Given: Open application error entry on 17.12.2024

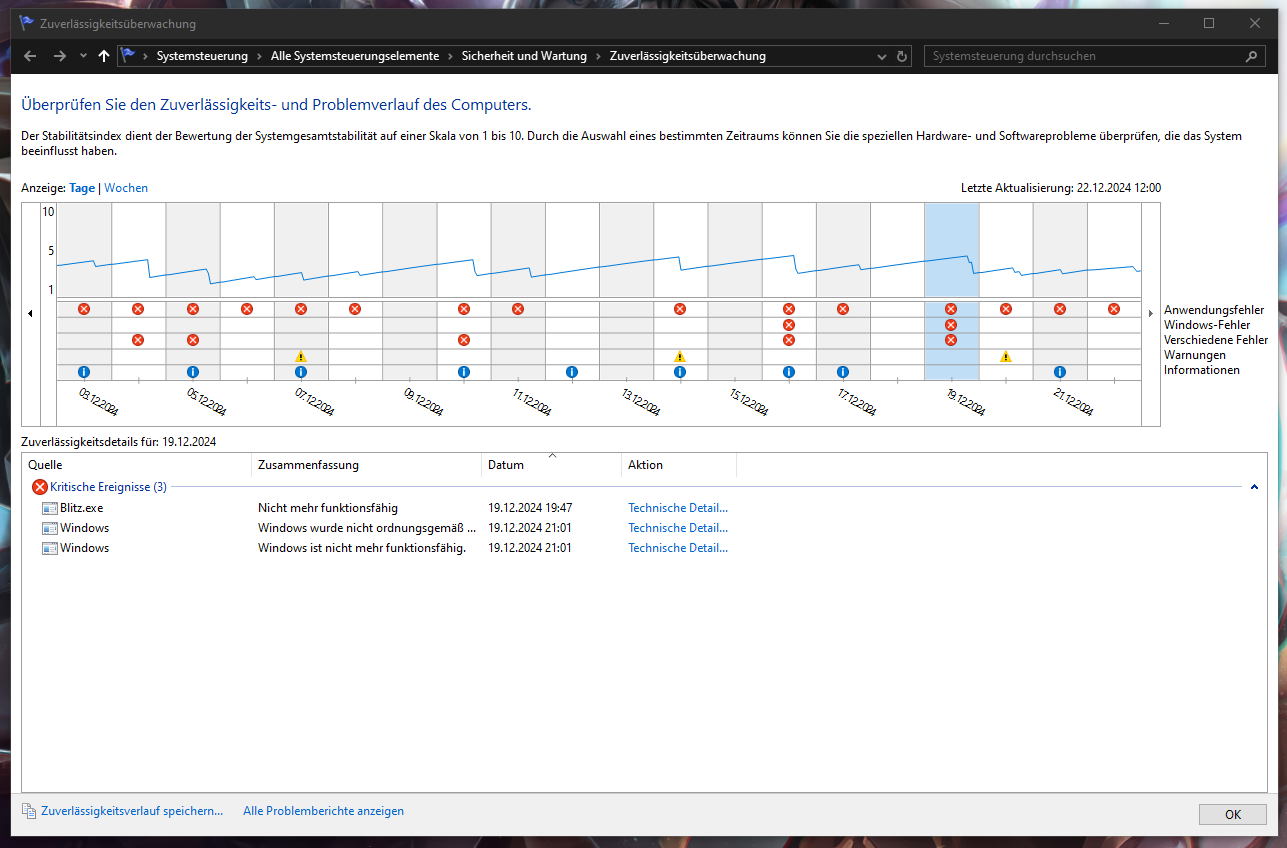Looking at the screenshot, I should (843, 309).
